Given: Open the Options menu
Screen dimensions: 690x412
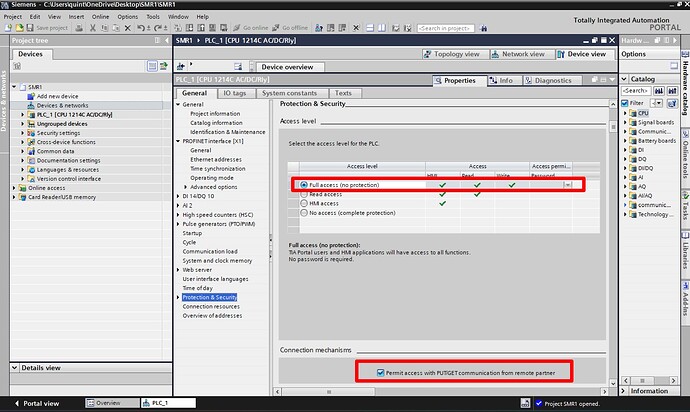Looking at the screenshot, I should pos(128,17).
